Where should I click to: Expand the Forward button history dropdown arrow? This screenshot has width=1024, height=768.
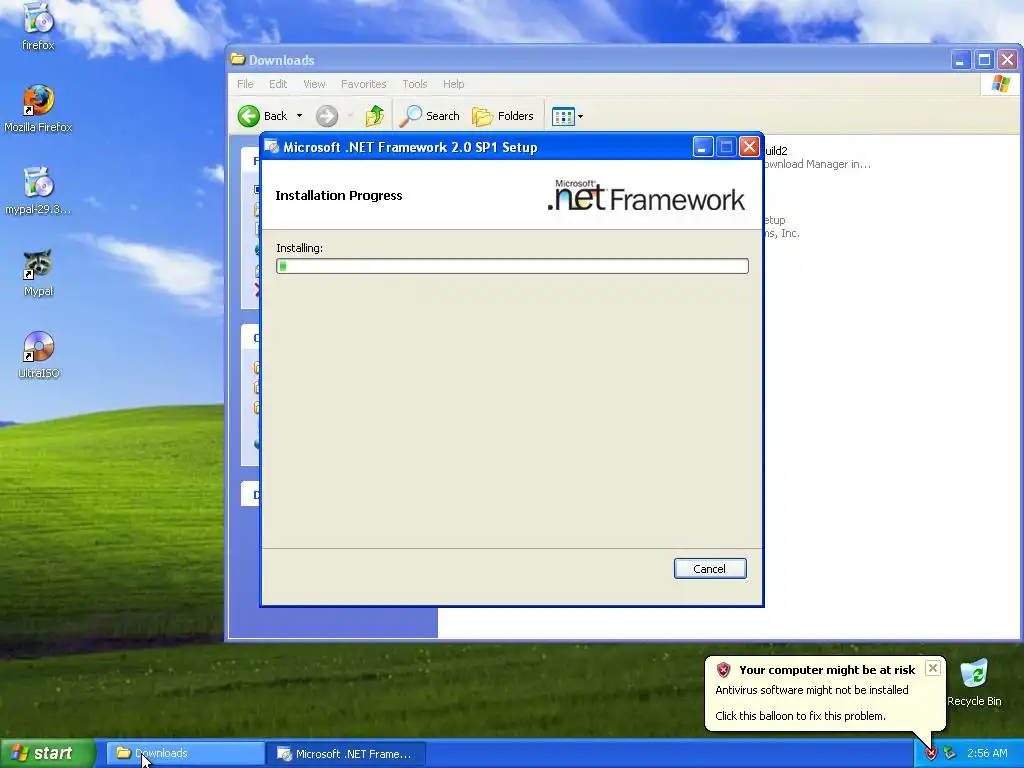pyautogui.click(x=350, y=116)
